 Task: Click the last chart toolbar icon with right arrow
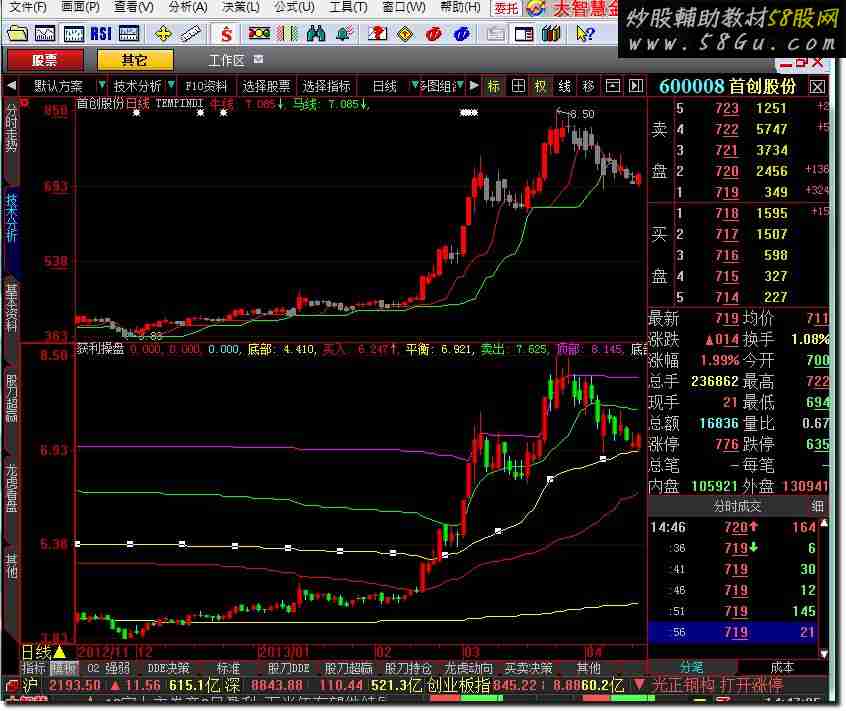pos(636,86)
